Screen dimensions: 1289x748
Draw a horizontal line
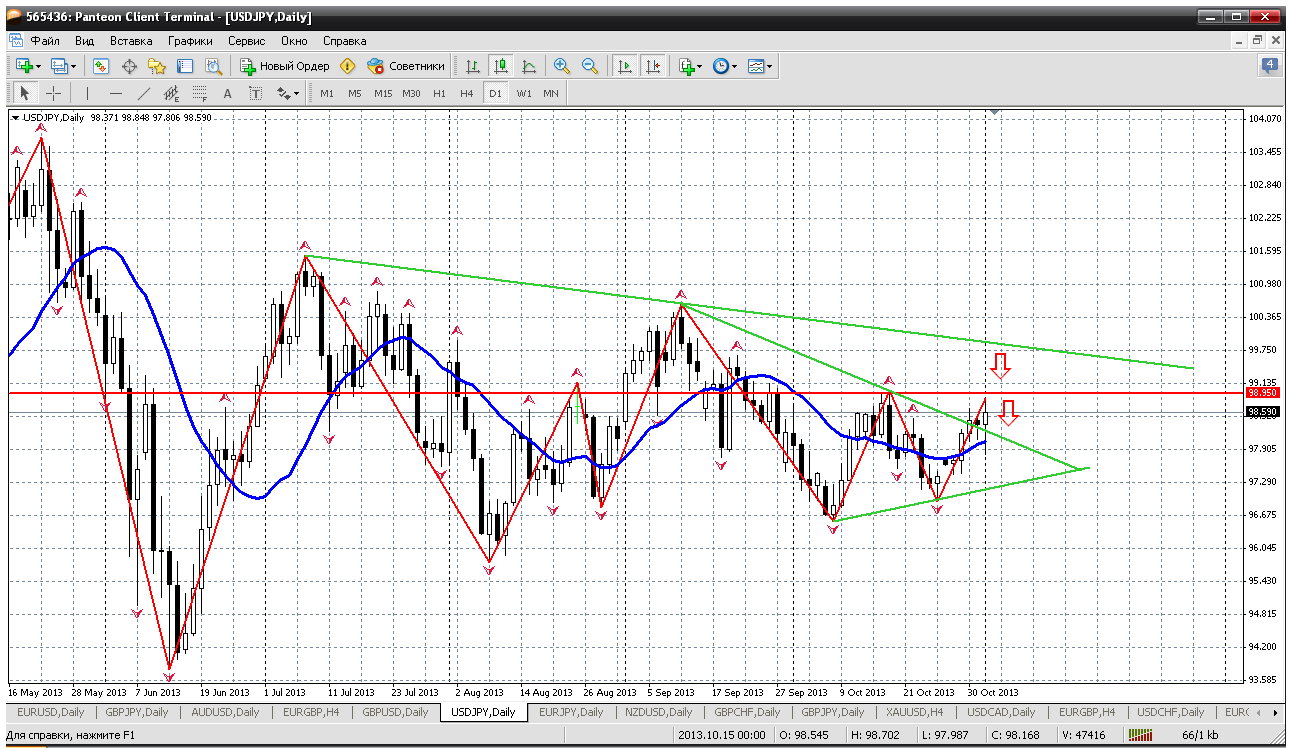coord(116,93)
